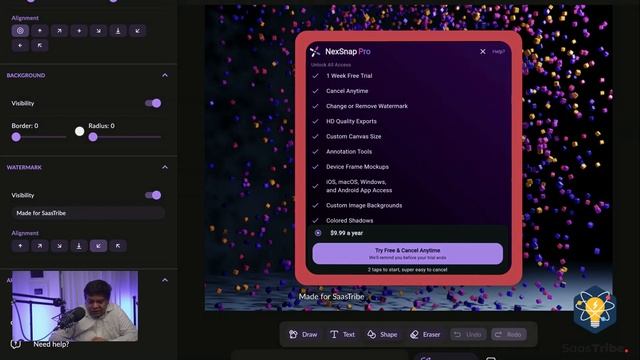
Task: Click '1 Week Free Trial' feature text
Action: point(349,76)
